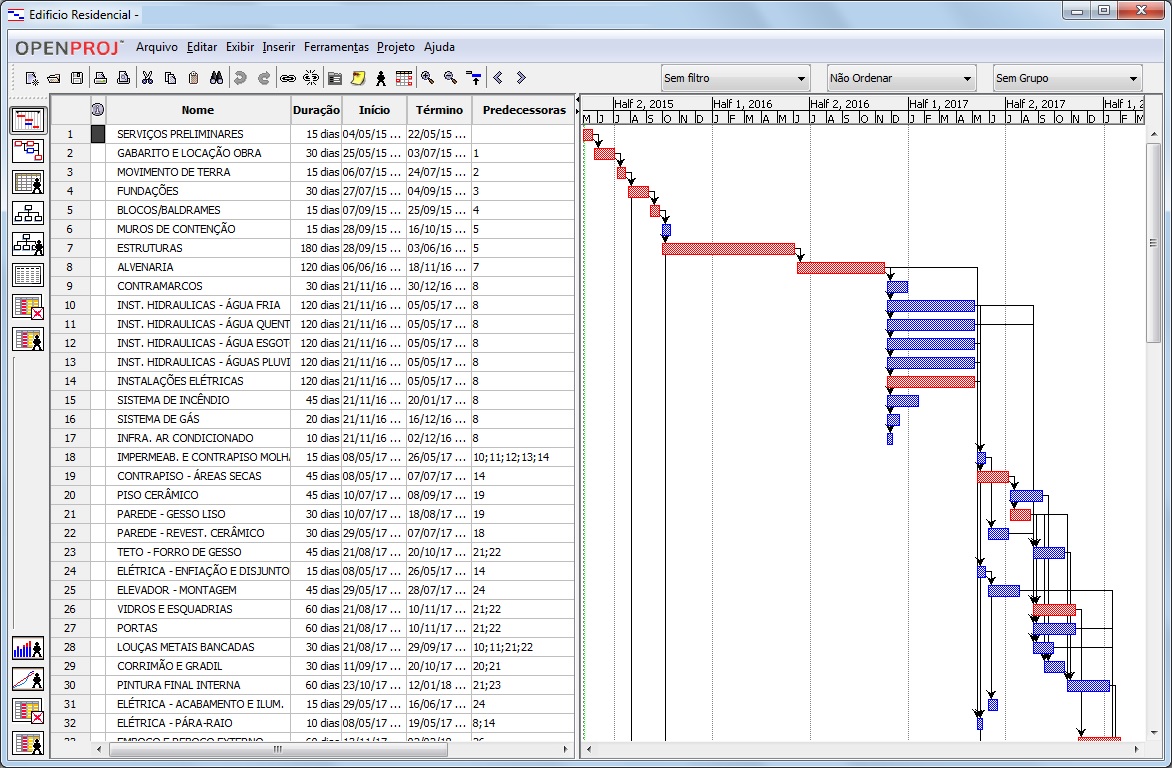Save the project using the floppy disk icon

coord(76,78)
